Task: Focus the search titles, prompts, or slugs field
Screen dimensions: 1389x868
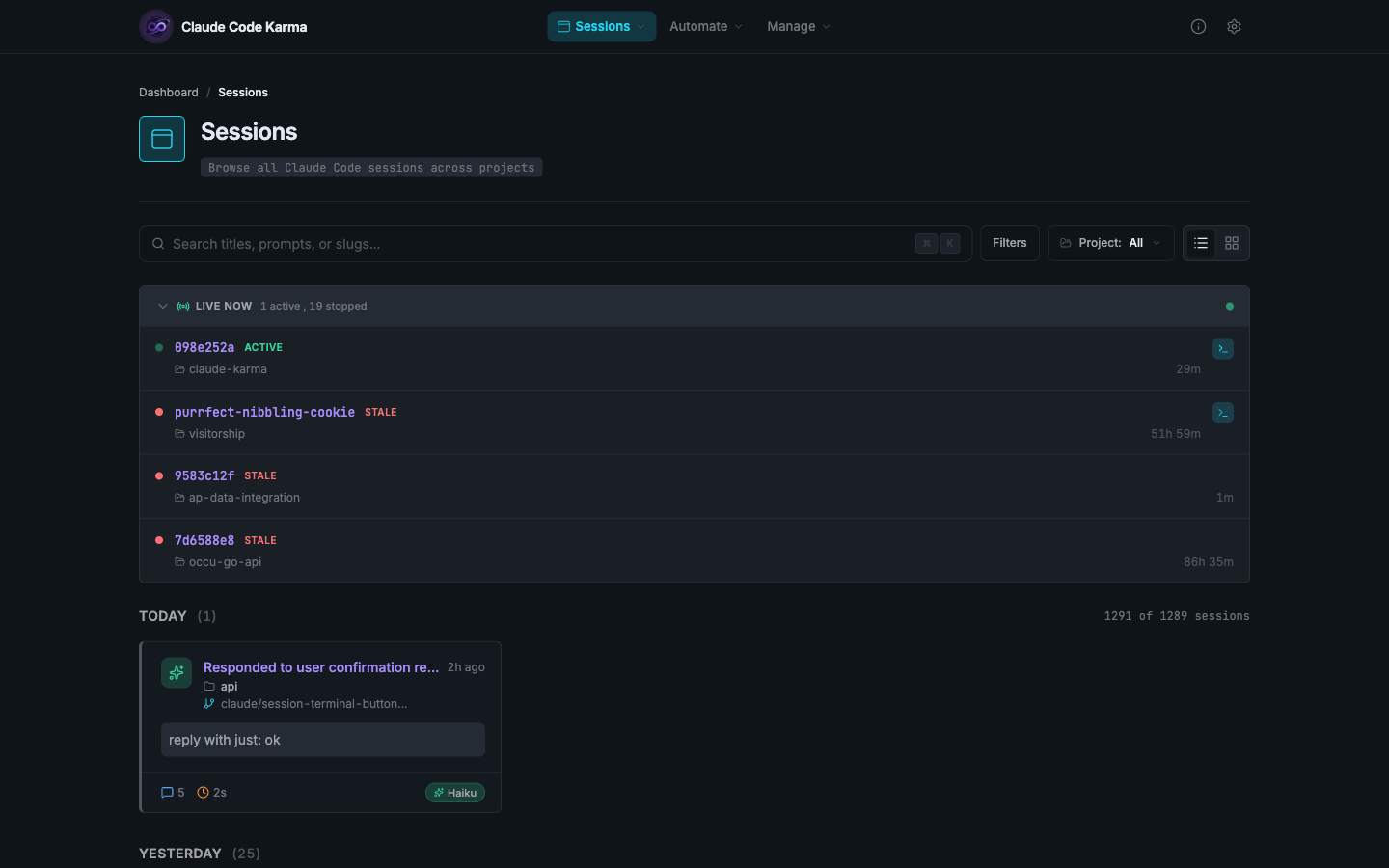Action: point(556,244)
